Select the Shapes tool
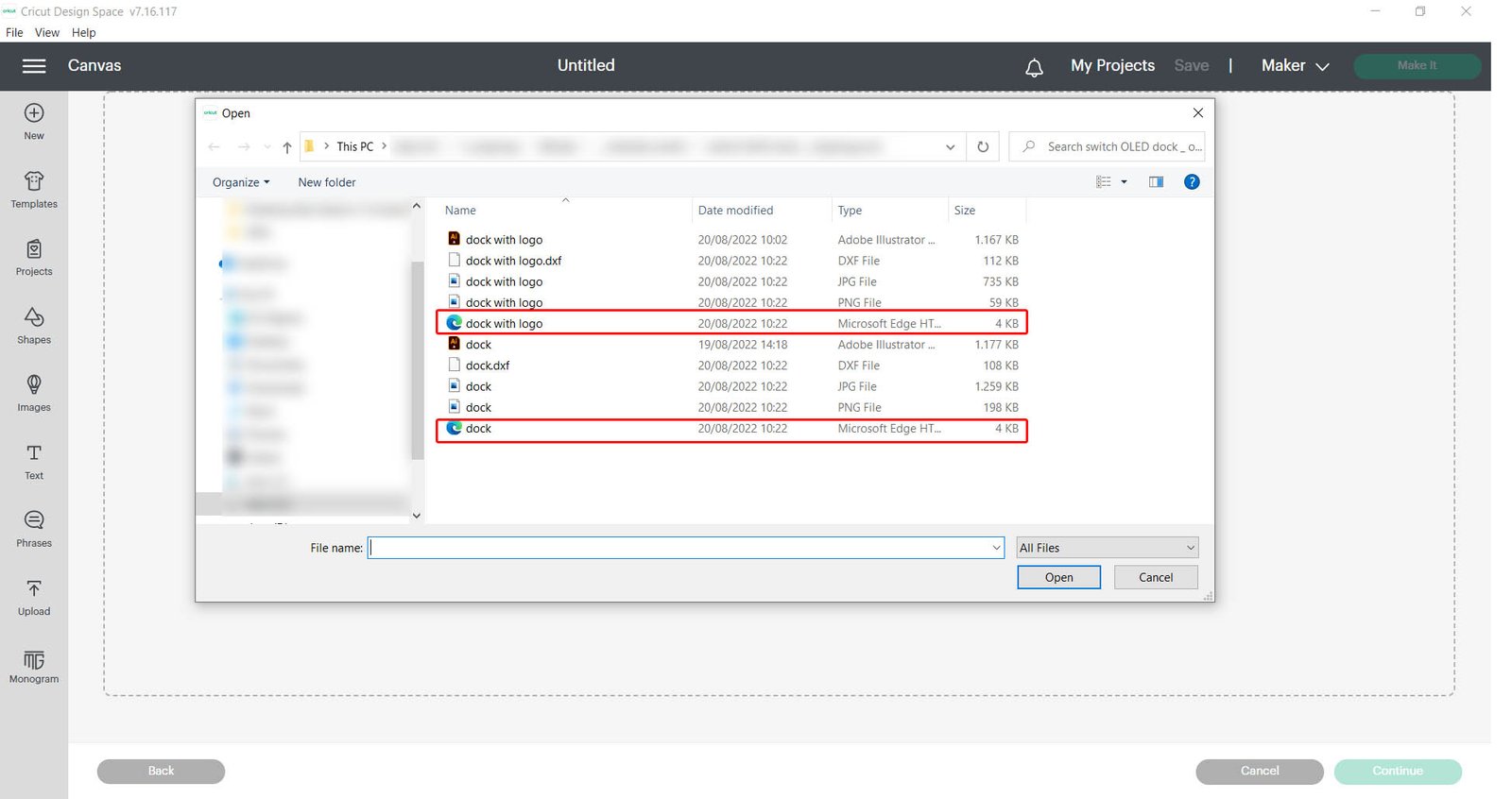 click(34, 326)
